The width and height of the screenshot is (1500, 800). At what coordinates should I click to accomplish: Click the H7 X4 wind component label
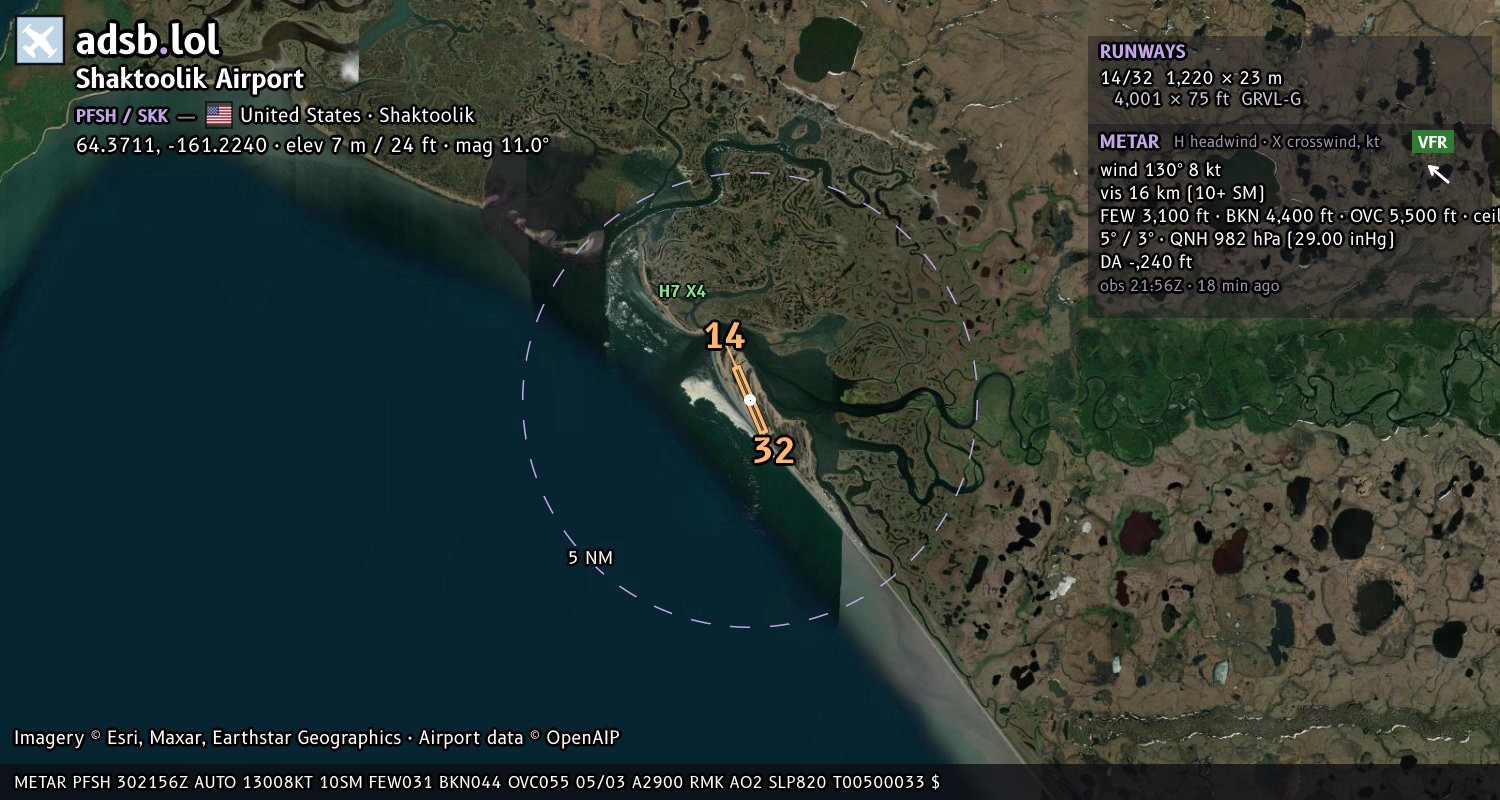[x=682, y=291]
